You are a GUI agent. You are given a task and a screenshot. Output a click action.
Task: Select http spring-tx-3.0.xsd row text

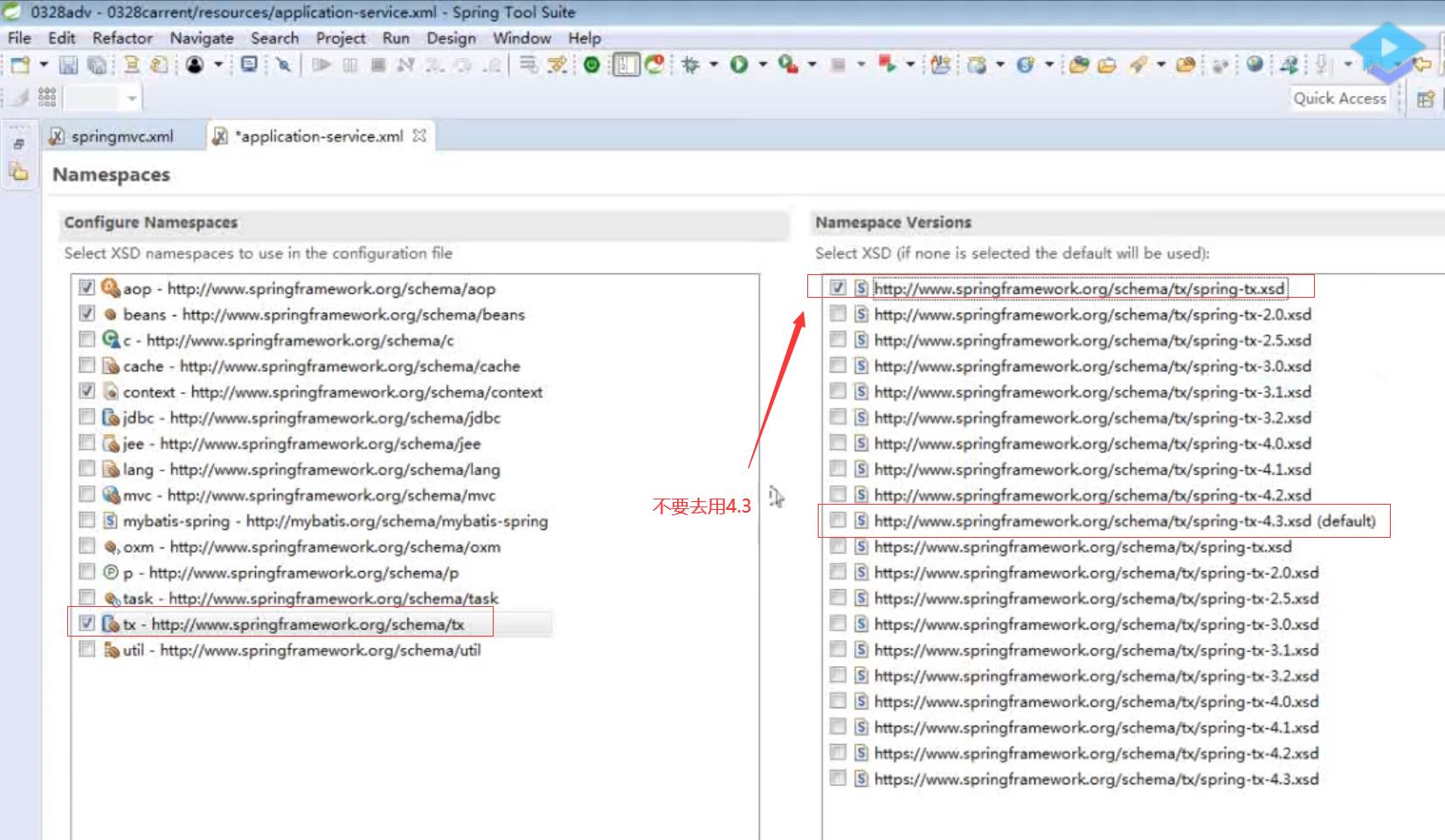point(1092,366)
